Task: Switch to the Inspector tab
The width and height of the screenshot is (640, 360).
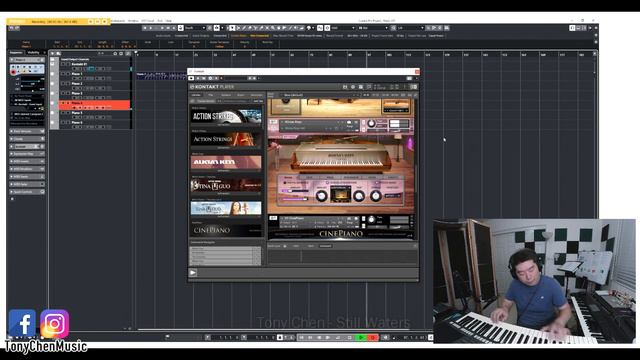Action: coord(16,53)
